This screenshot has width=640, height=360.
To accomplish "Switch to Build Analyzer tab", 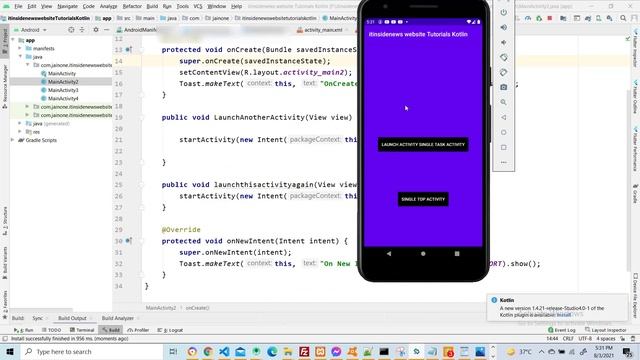I will click(x=118, y=318).
